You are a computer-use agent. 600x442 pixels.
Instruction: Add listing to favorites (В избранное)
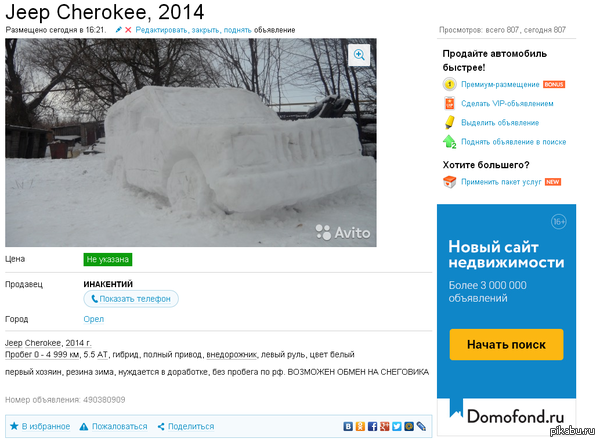pos(40,426)
